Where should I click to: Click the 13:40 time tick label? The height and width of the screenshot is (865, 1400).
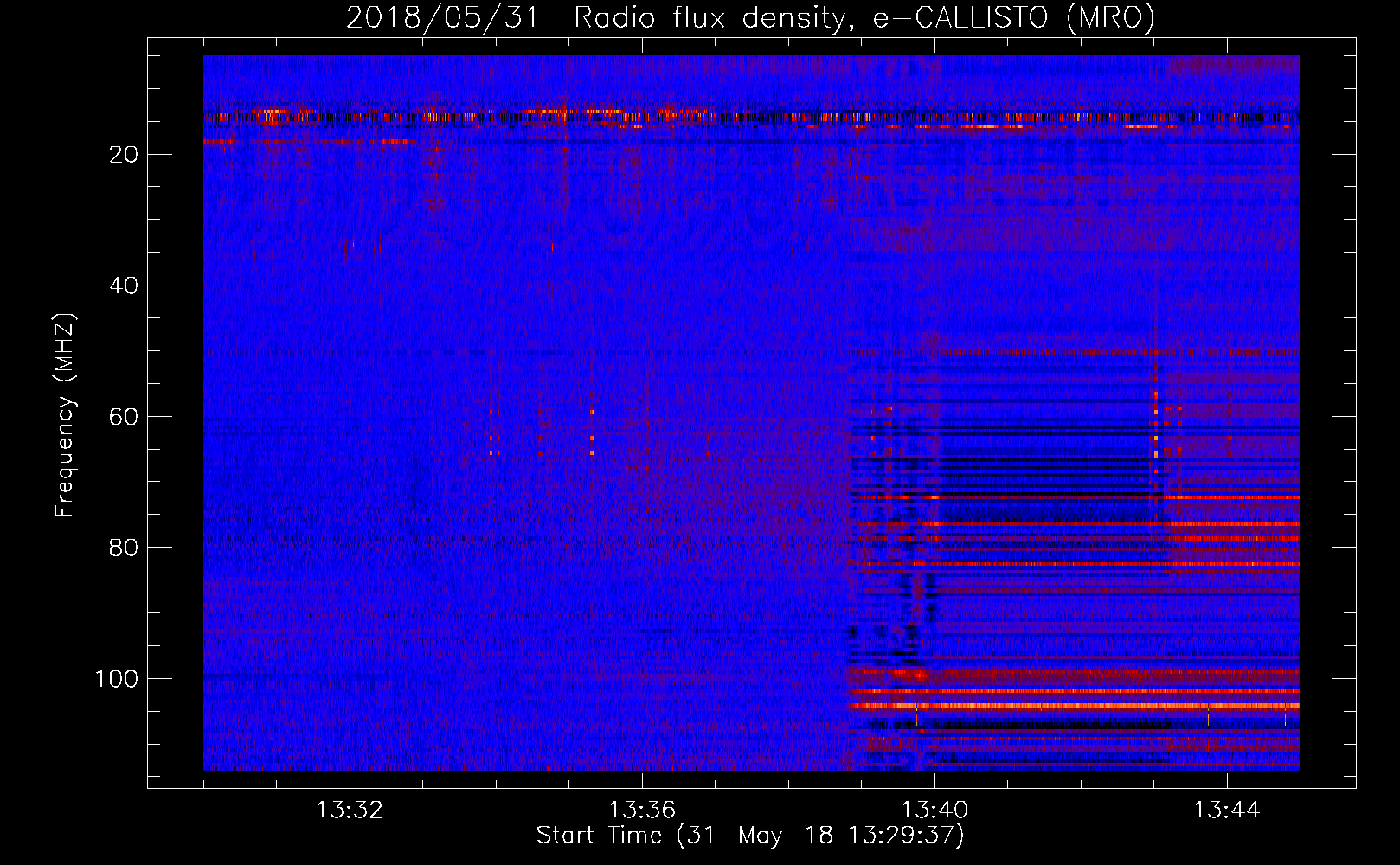click(x=934, y=811)
